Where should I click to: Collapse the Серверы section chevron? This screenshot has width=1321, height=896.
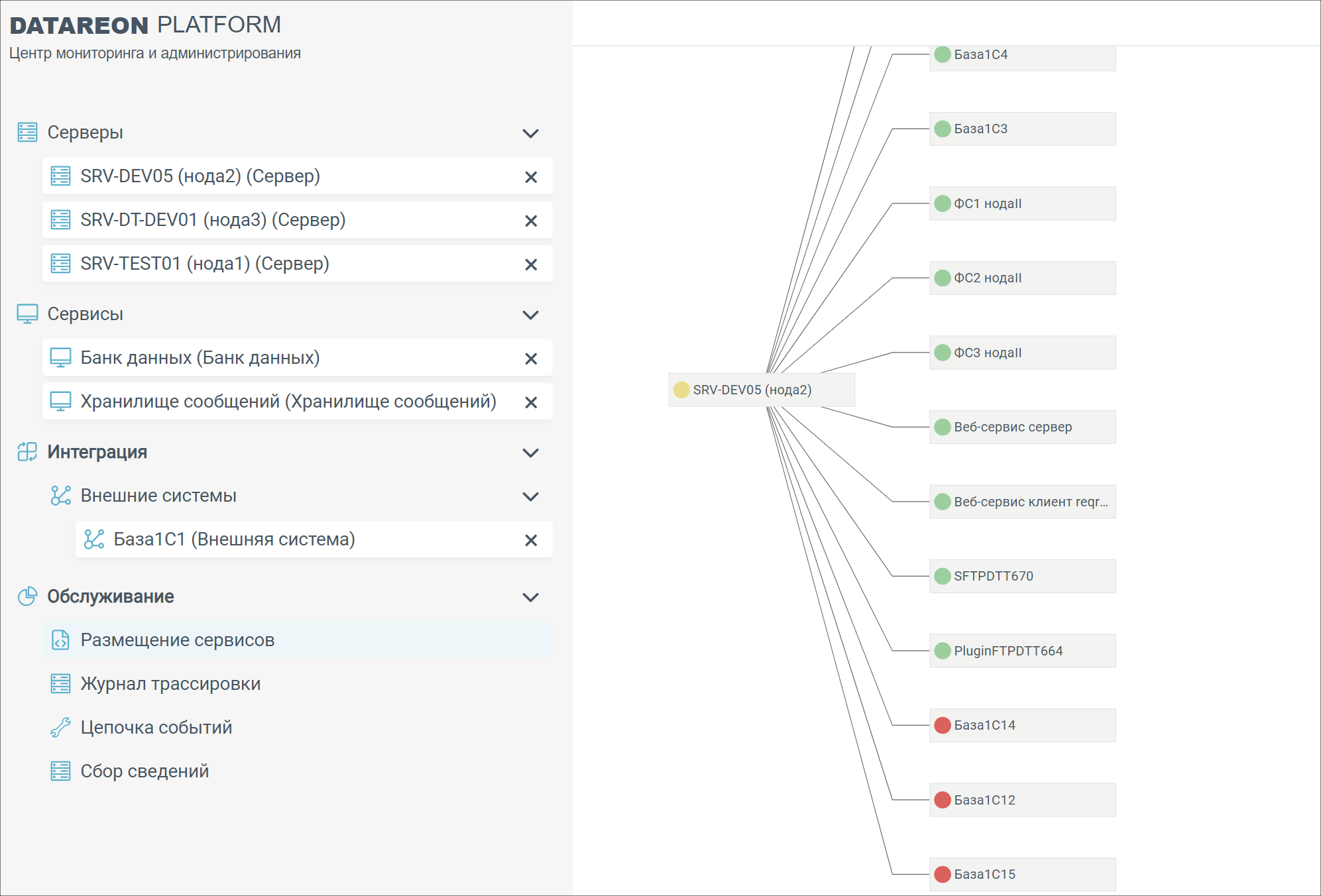(x=530, y=133)
